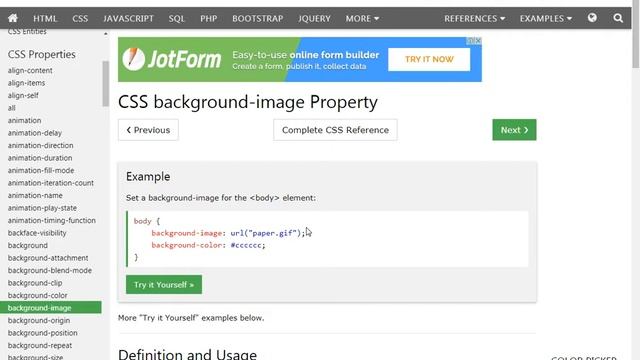
Task: Open background-color in sidebar
Action: (x=38, y=296)
